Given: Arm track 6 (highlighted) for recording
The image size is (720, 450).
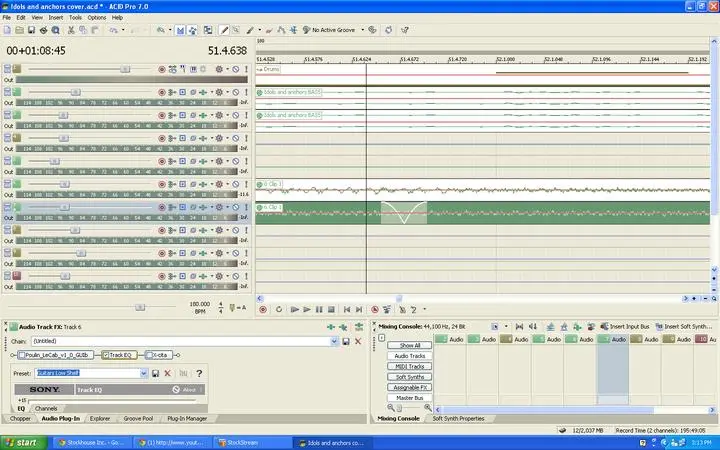Looking at the screenshot, I should pyautogui.click(x=162, y=207).
